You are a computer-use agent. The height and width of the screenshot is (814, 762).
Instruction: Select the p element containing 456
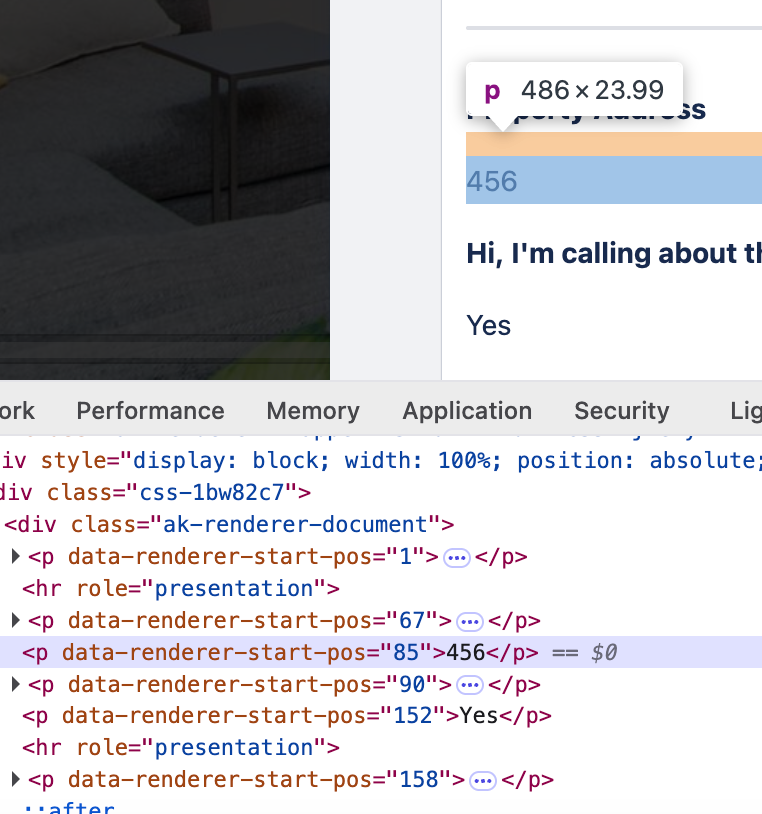coord(250,653)
